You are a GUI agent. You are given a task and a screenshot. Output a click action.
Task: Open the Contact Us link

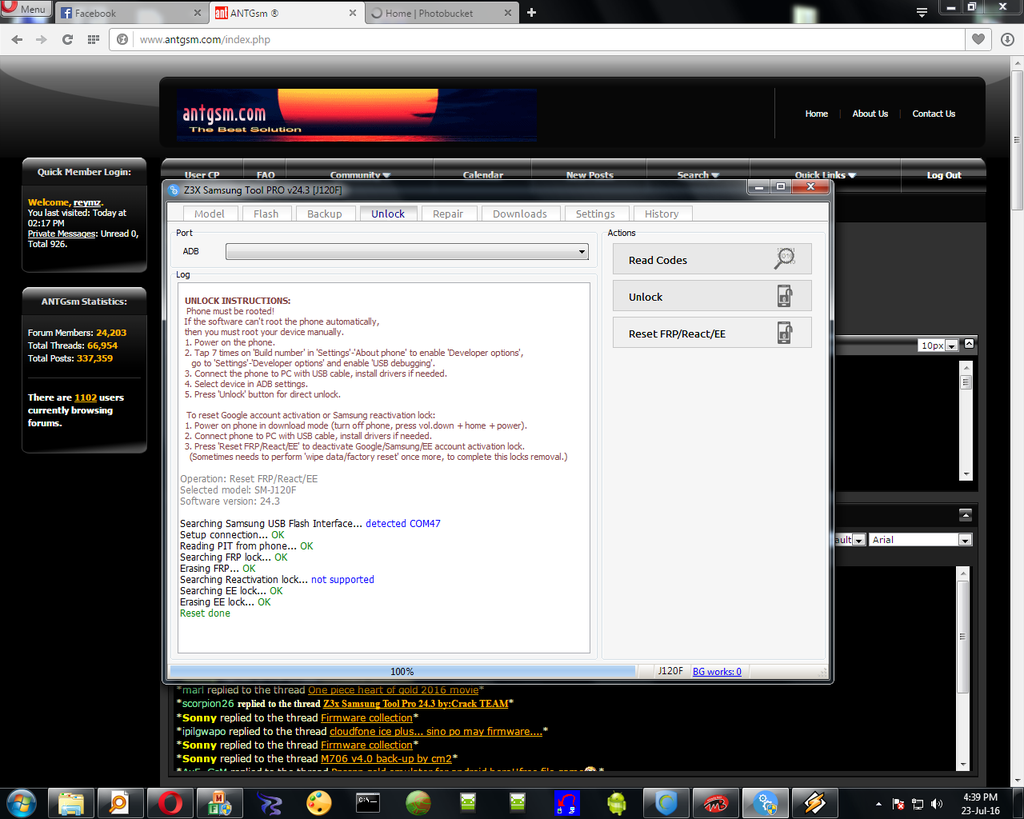coord(933,114)
